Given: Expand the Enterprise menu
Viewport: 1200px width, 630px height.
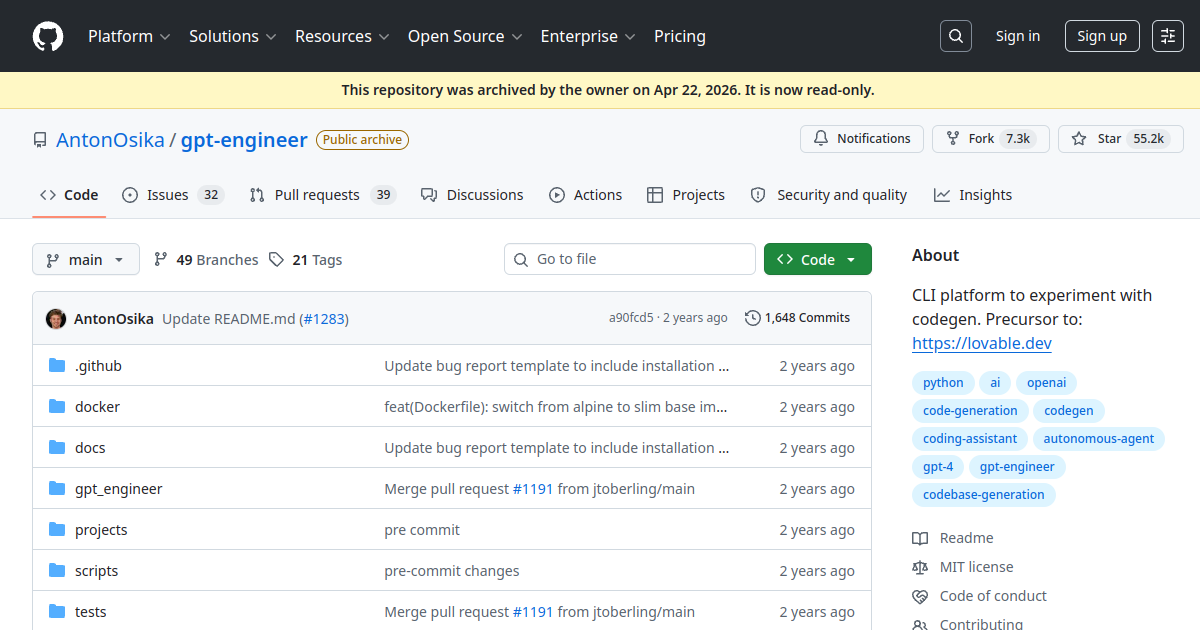Looking at the screenshot, I should pos(588,36).
